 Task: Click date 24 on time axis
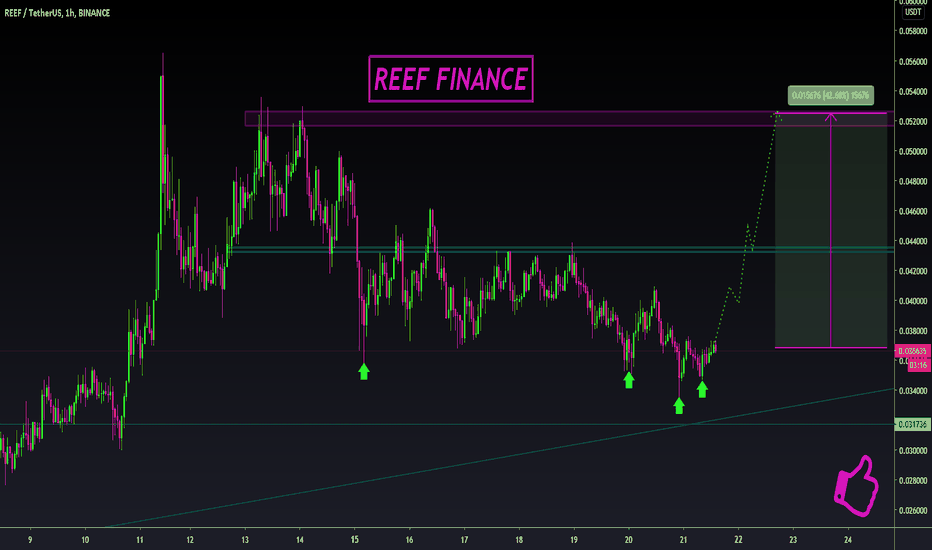pos(848,540)
